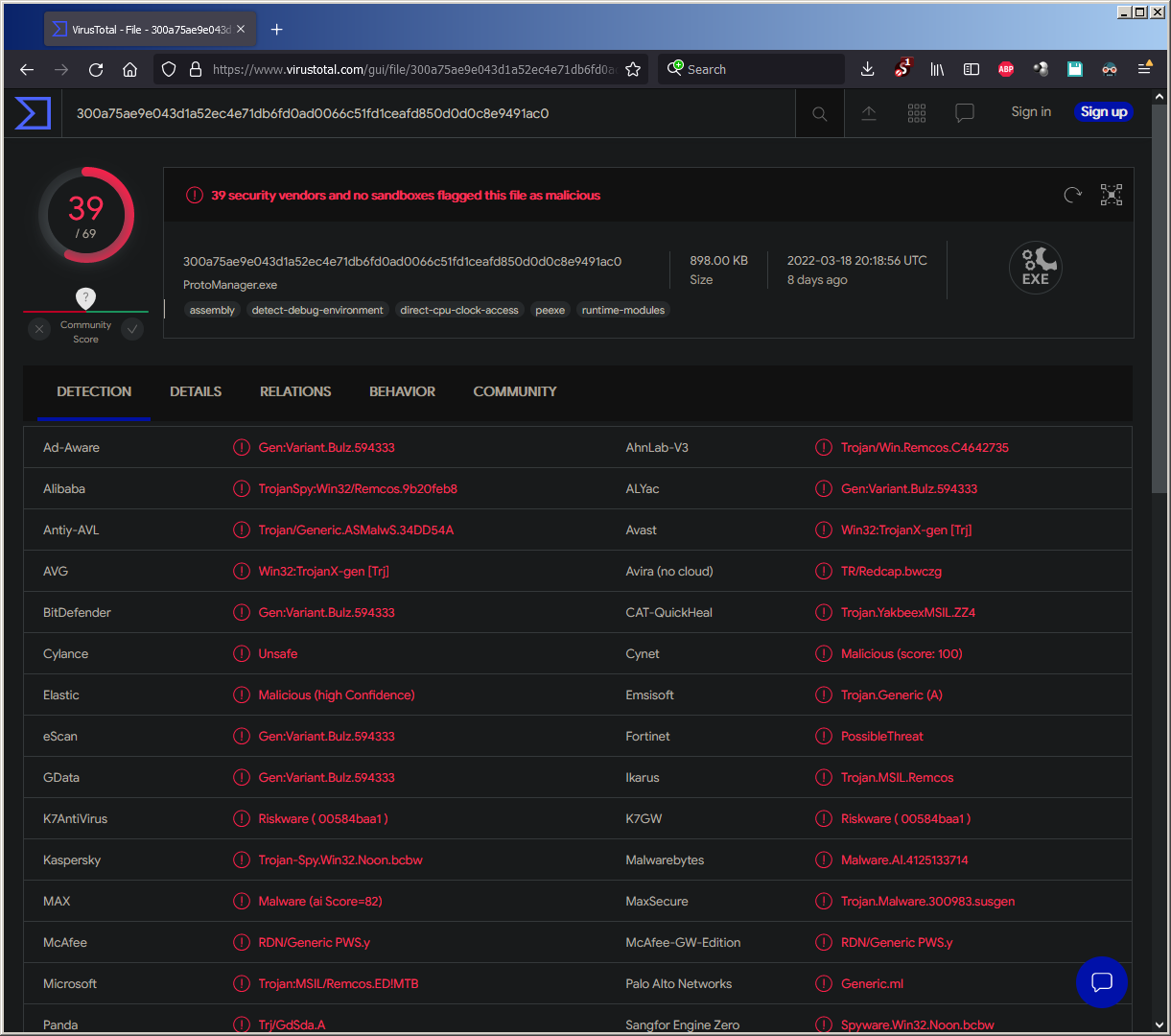Viewport: 1171px width, 1036px height.
Task: Open the NoScript extension icon
Action: pyautogui.click(x=902, y=68)
